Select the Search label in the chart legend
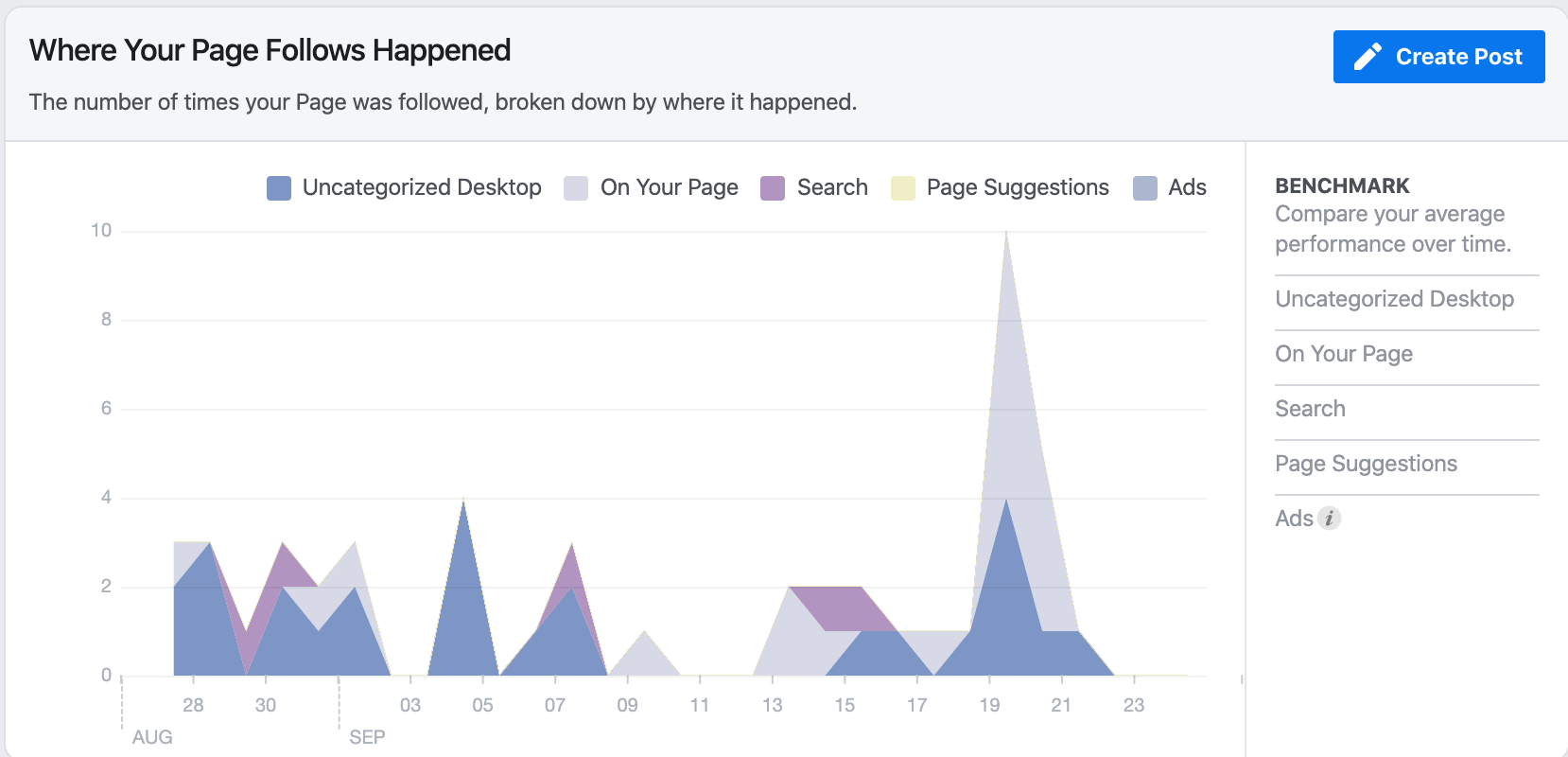 (832, 187)
